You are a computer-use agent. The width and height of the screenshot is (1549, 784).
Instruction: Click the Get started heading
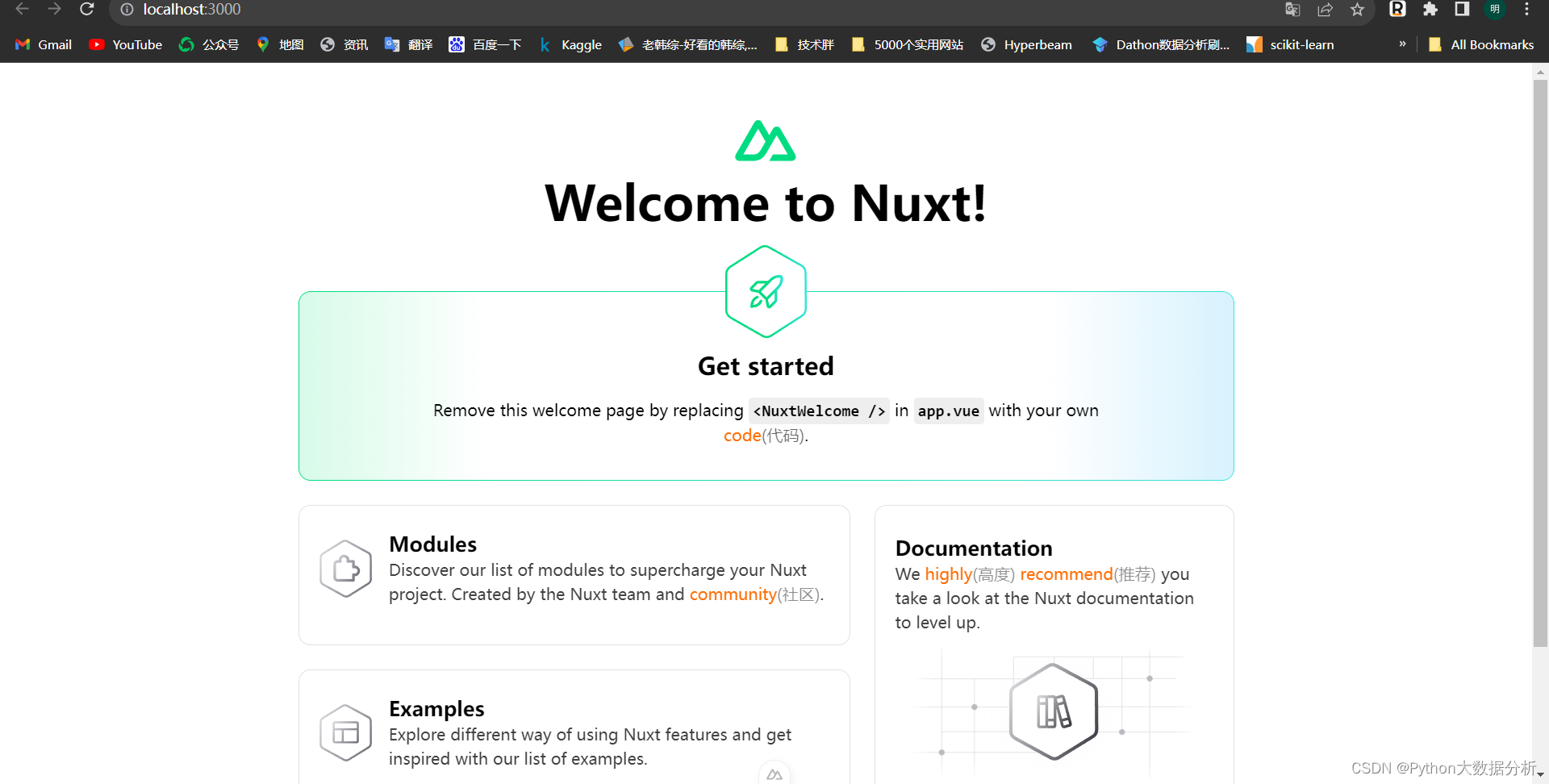point(766,366)
